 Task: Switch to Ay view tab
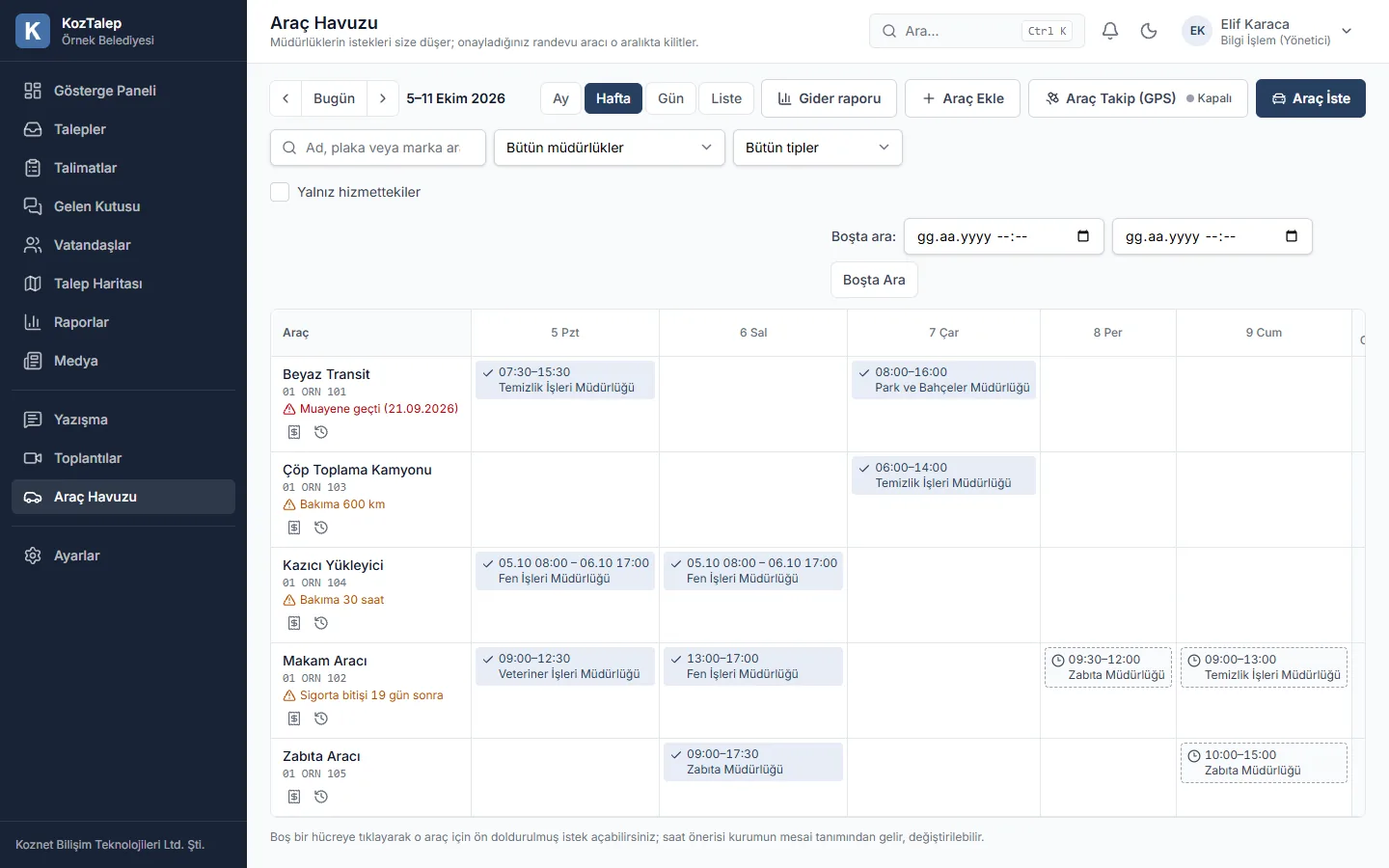(560, 98)
